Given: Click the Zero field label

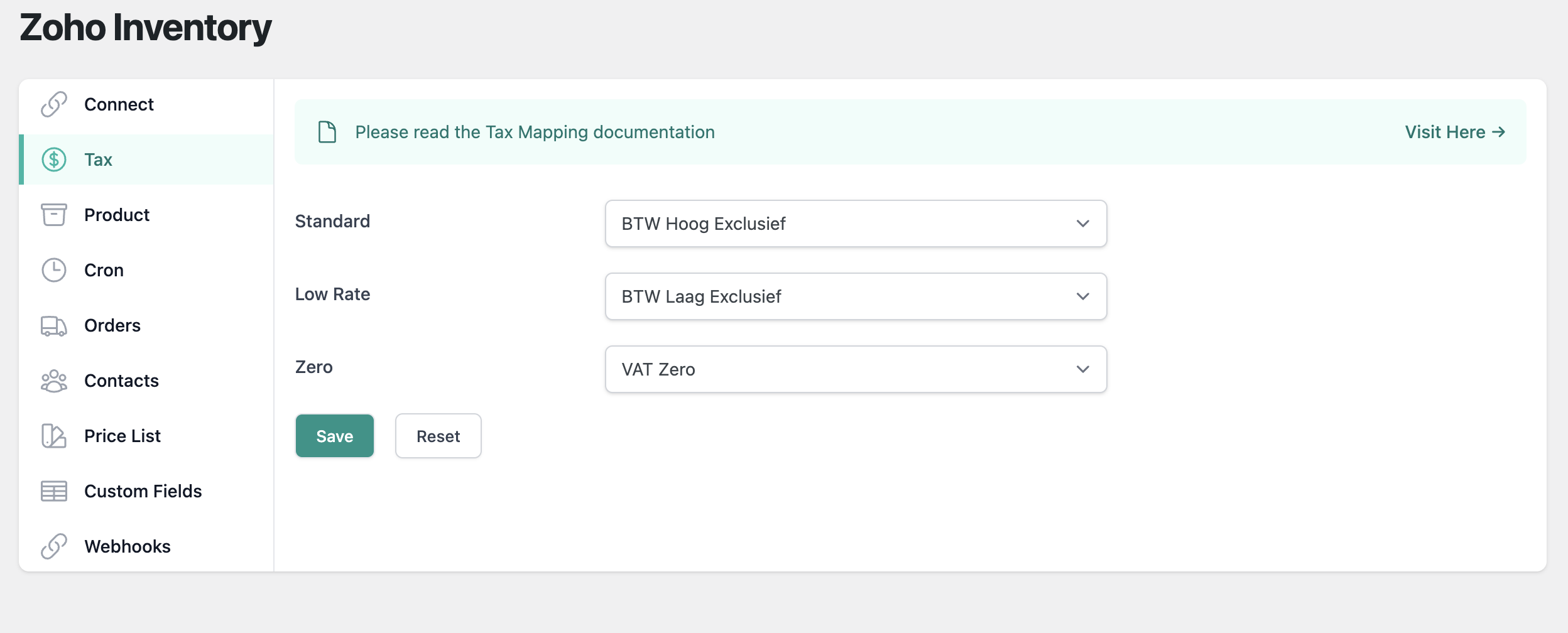Looking at the screenshot, I should pos(314,367).
